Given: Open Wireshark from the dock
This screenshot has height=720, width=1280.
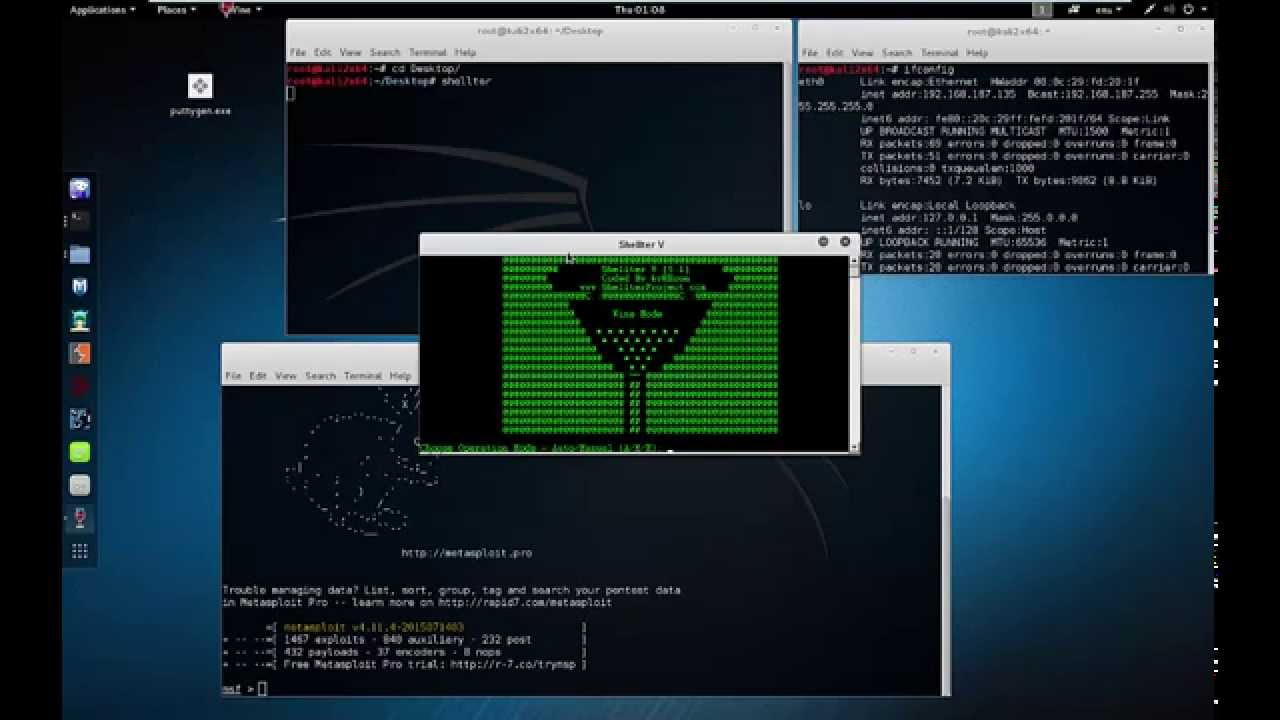Looking at the screenshot, I should (78, 418).
